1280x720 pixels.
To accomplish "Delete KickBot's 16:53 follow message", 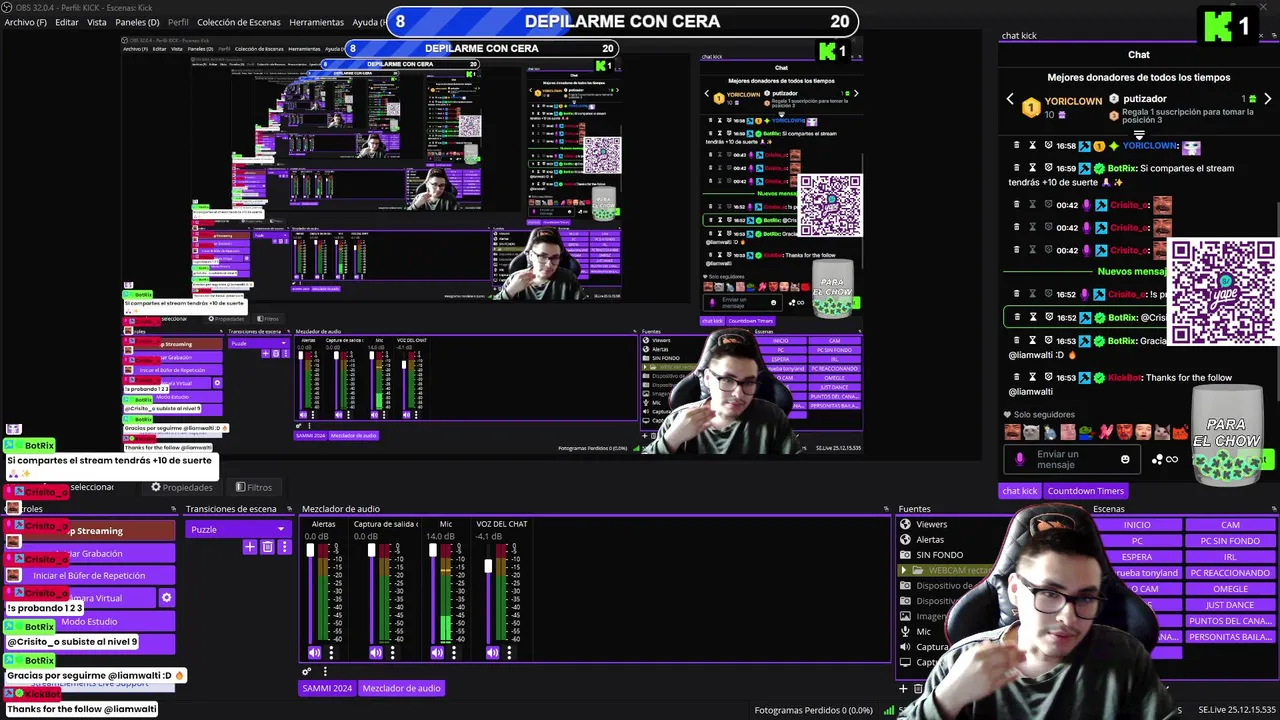I will click(1017, 377).
